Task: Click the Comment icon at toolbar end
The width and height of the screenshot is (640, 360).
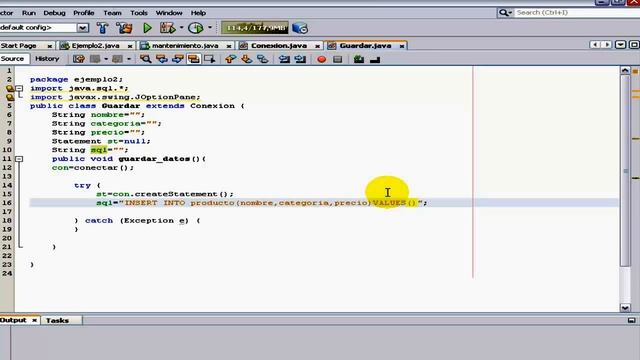Action: pyautogui.click(x=375, y=60)
